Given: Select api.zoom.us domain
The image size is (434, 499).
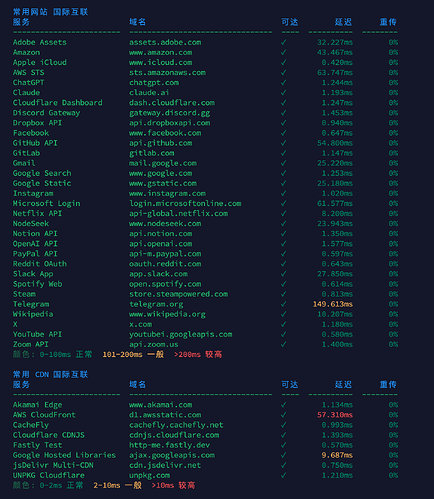Looking at the screenshot, I should [x=154, y=344].
